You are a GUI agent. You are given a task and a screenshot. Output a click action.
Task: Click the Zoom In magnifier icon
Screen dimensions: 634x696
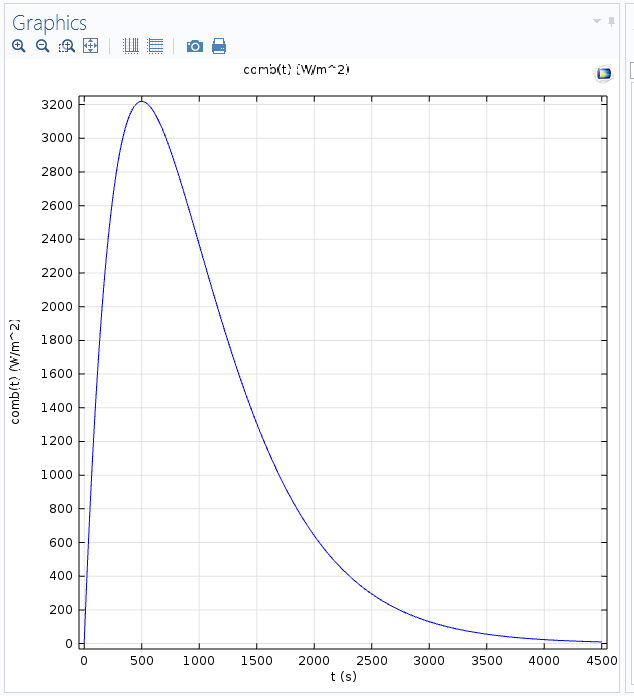pos(19,46)
